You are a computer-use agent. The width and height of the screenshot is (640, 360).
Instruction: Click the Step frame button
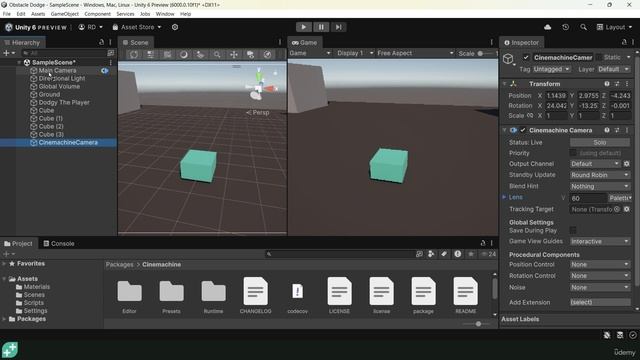click(x=338, y=27)
